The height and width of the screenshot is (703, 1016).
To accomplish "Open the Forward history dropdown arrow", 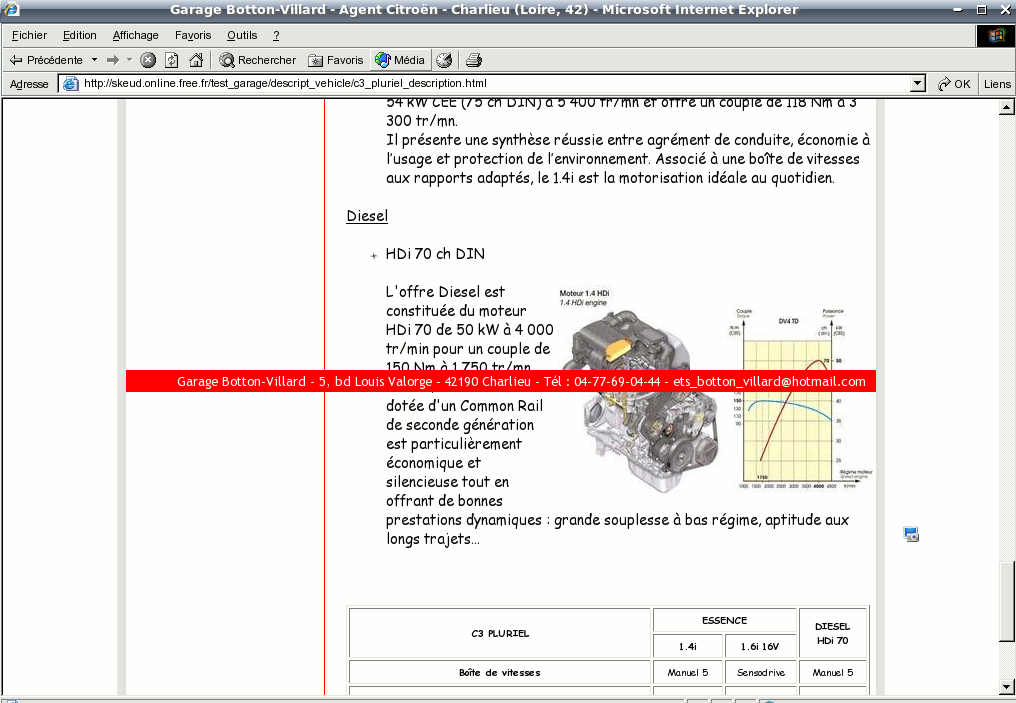I will pyautogui.click(x=130, y=60).
